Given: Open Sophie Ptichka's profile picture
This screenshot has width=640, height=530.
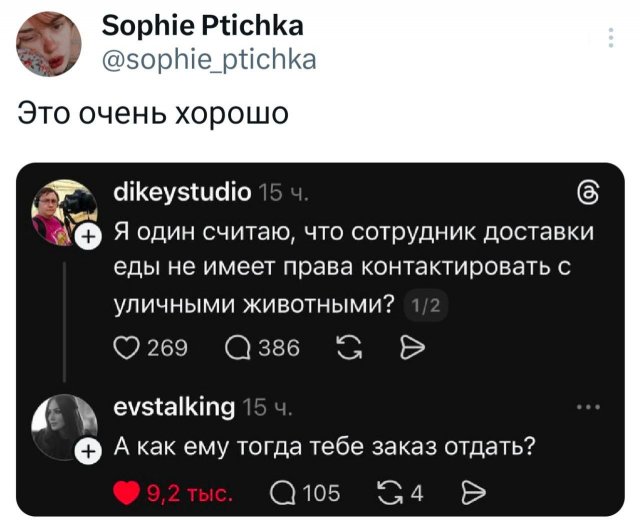Looking at the screenshot, I should click(x=48, y=46).
